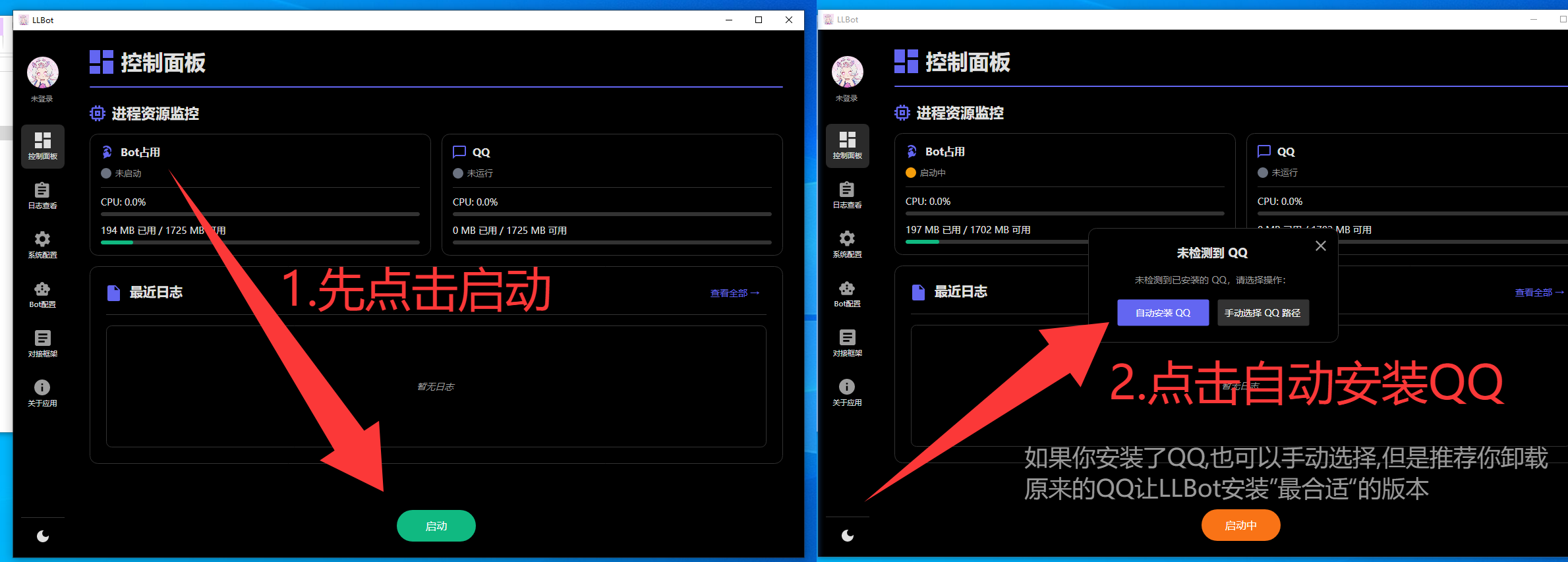This screenshot has width=1568, height=562.
Task: Click 未运行 status in right window QQ card
Action: (x=1278, y=173)
